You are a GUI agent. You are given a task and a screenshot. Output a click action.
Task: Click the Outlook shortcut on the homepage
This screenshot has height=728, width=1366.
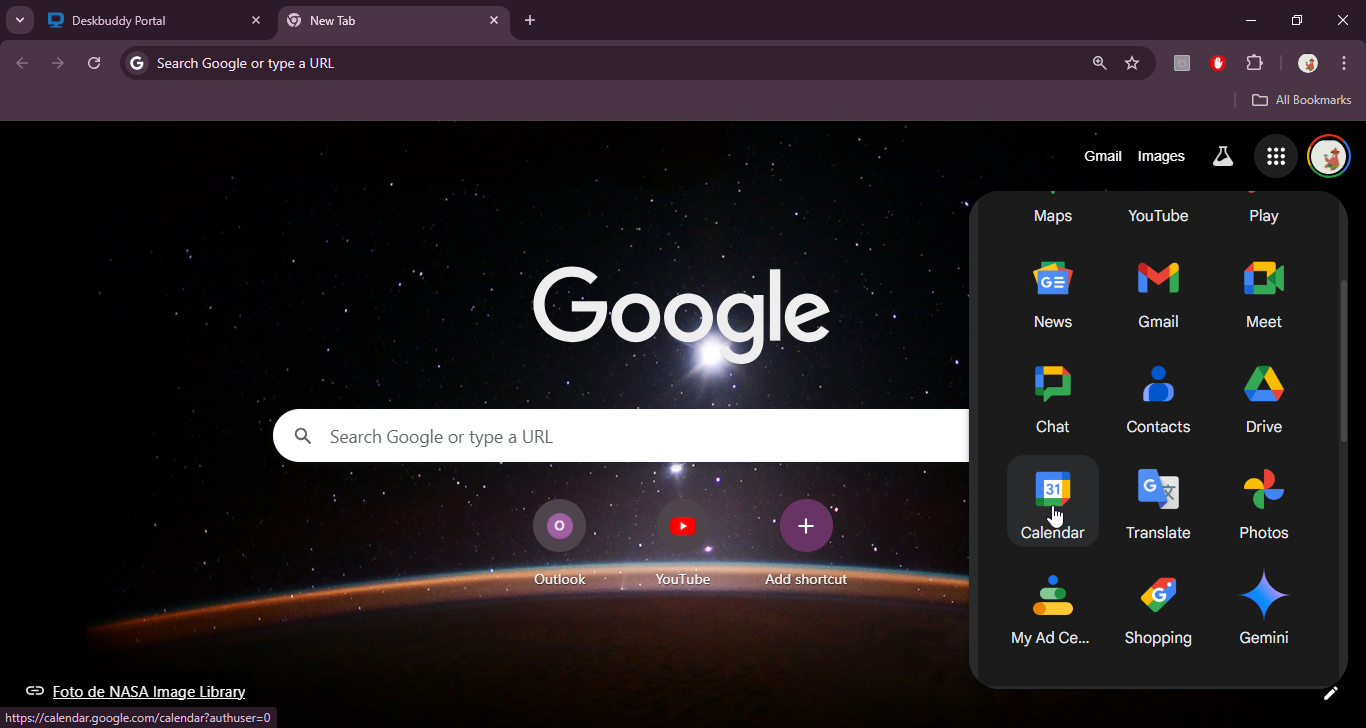pos(559,525)
